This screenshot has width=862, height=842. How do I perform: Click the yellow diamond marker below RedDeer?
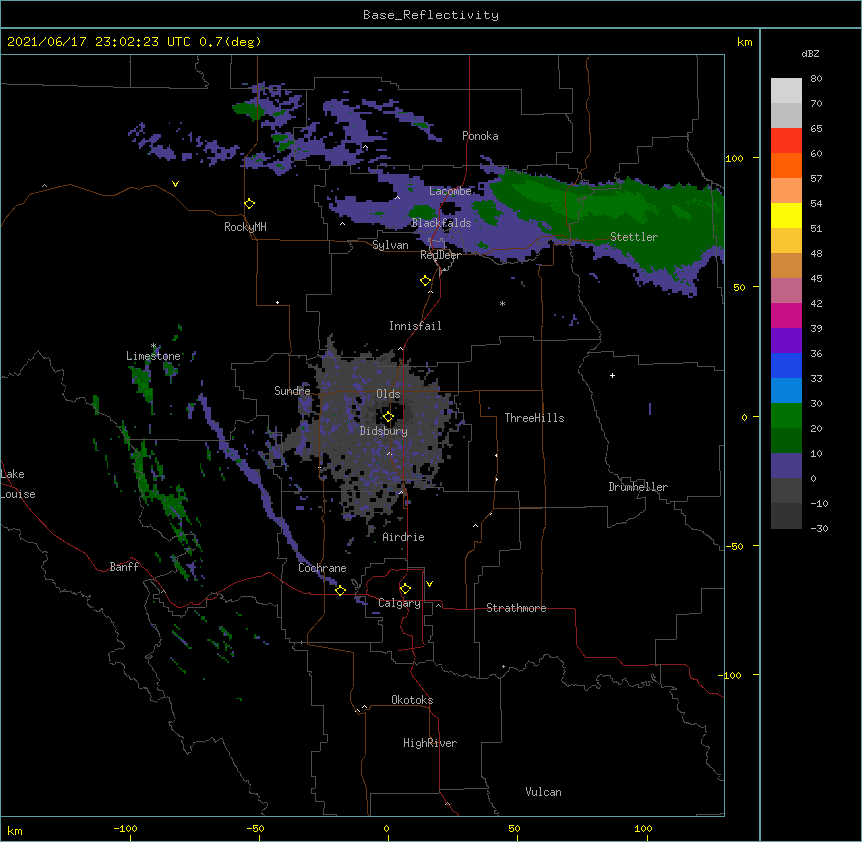426,281
